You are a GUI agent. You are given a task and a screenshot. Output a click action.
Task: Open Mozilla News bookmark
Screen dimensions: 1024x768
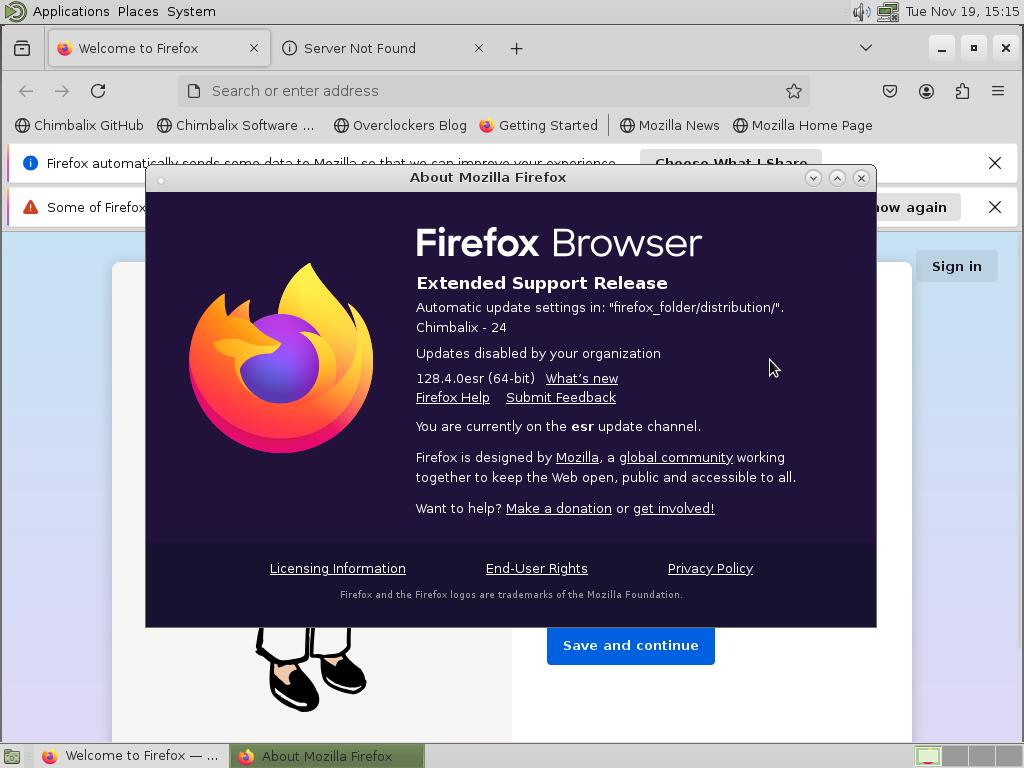tap(669, 125)
